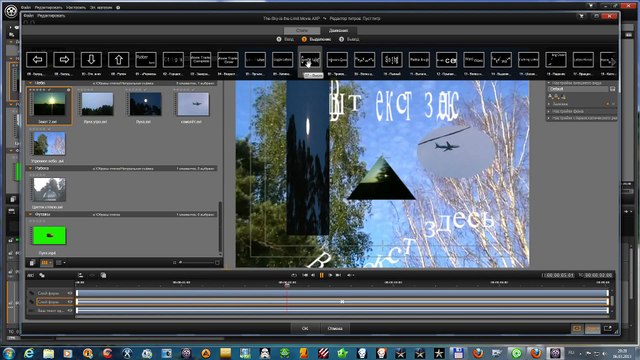Click the Cancel button
Screen dimensions: 640x360
click(335, 328)
